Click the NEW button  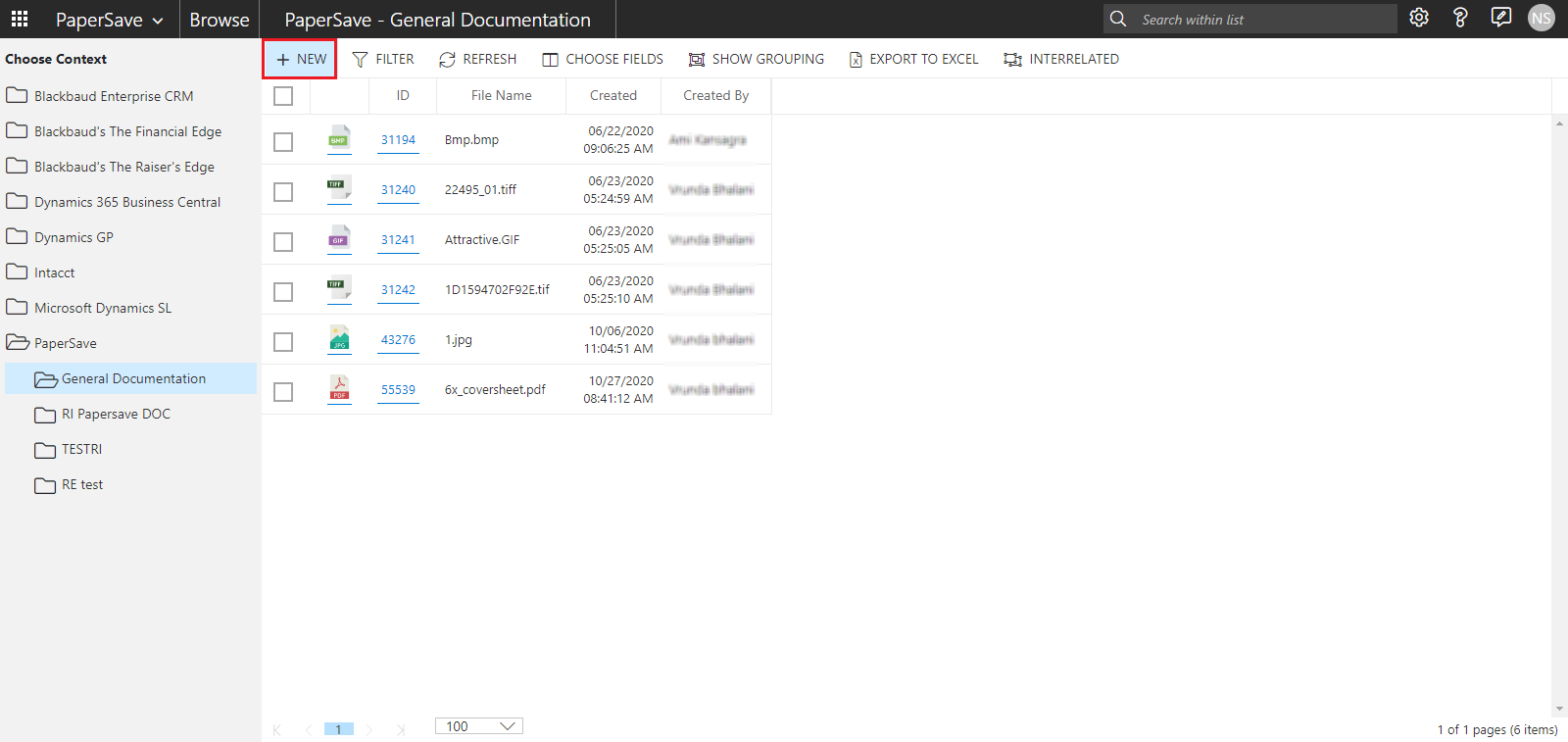pyautogui.click(x=300, y=59)
